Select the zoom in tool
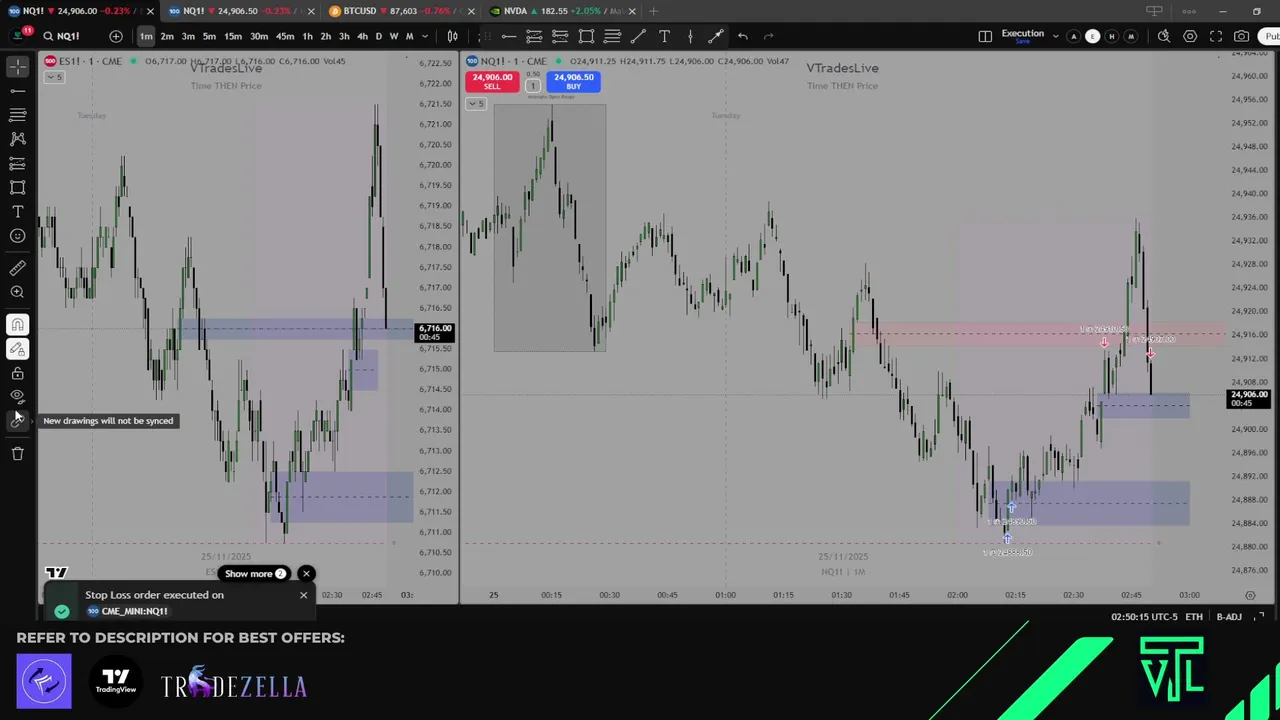 [x=18, y=292]
